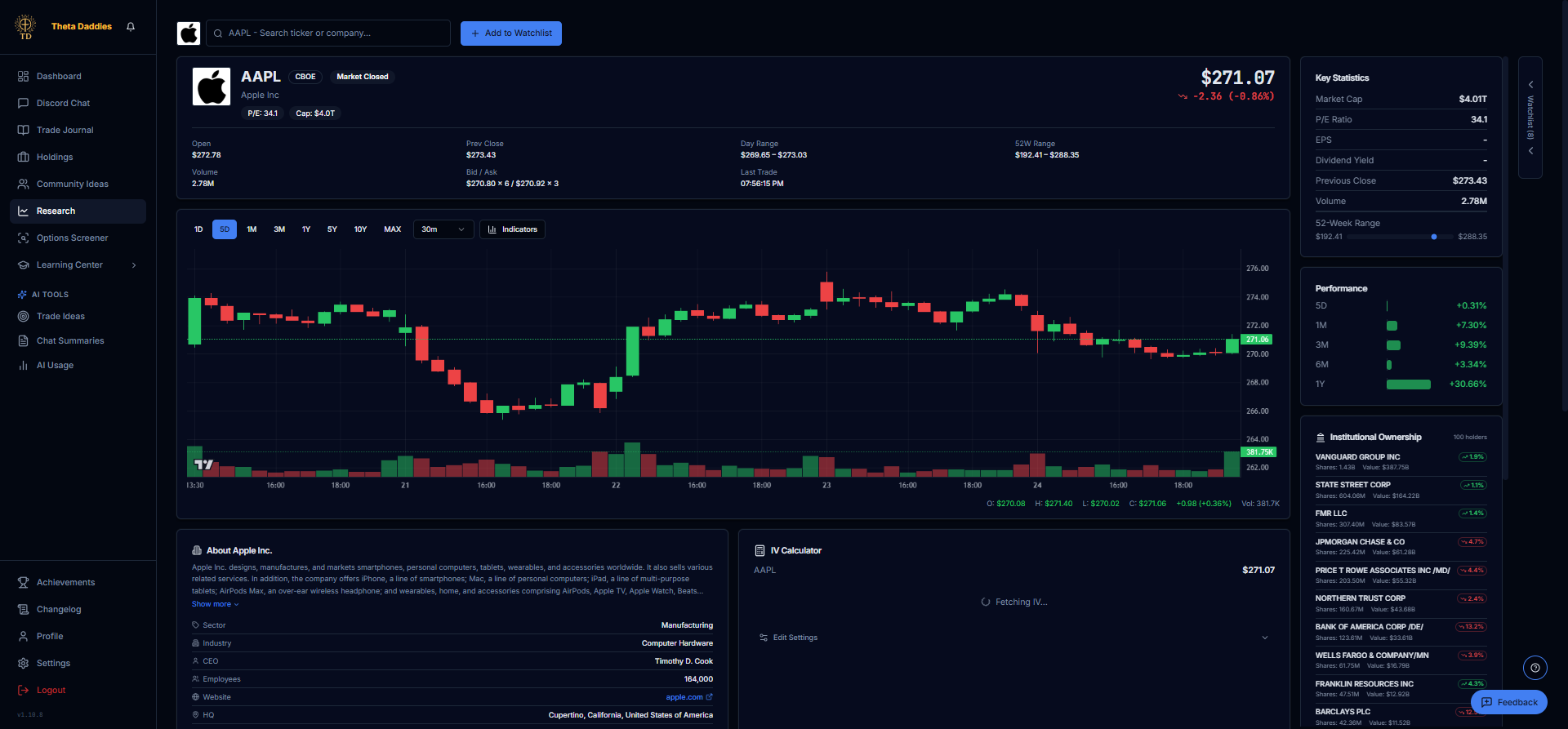
Task: Expand the Watchlist panel using its top chevron
Action: coord(1530,85)
